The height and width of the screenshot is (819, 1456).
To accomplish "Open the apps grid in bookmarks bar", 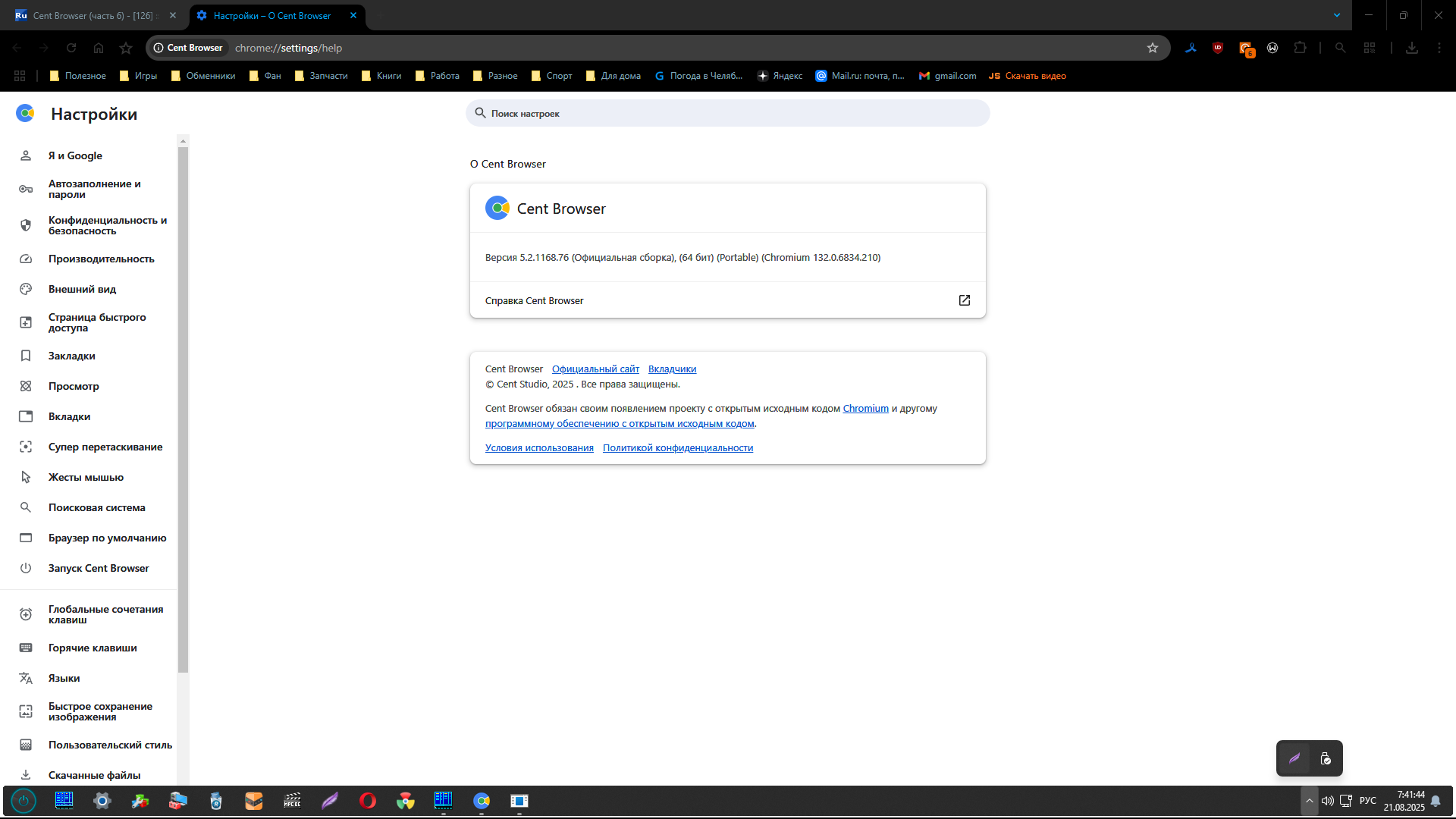I will [x=20, y=76].
